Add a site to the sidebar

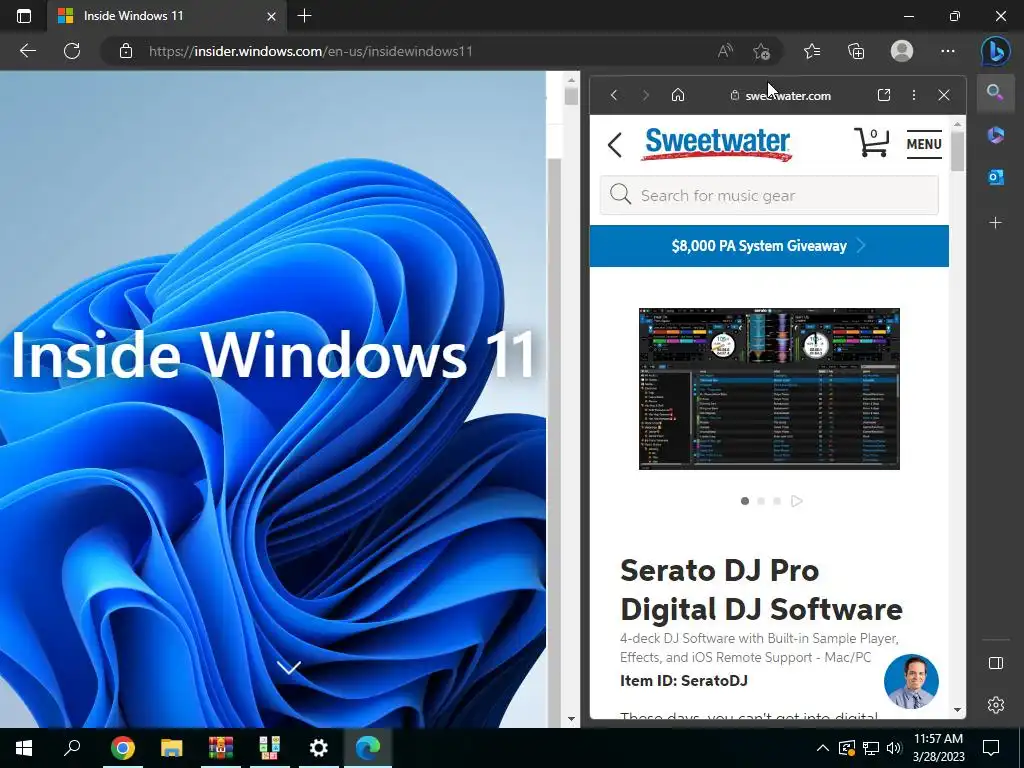995,223
